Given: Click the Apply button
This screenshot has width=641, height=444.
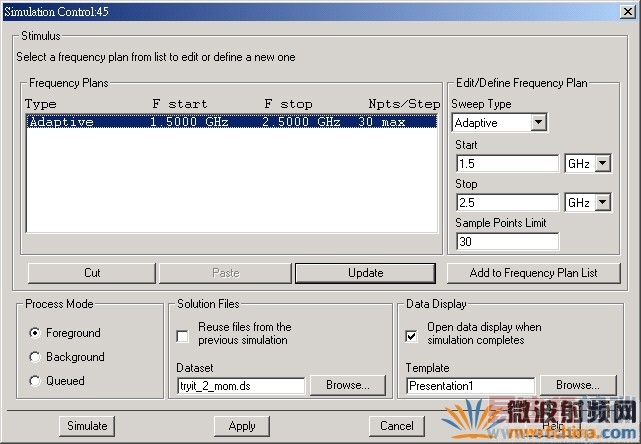Looking at the screenshot, I should [x=242, y=426].
